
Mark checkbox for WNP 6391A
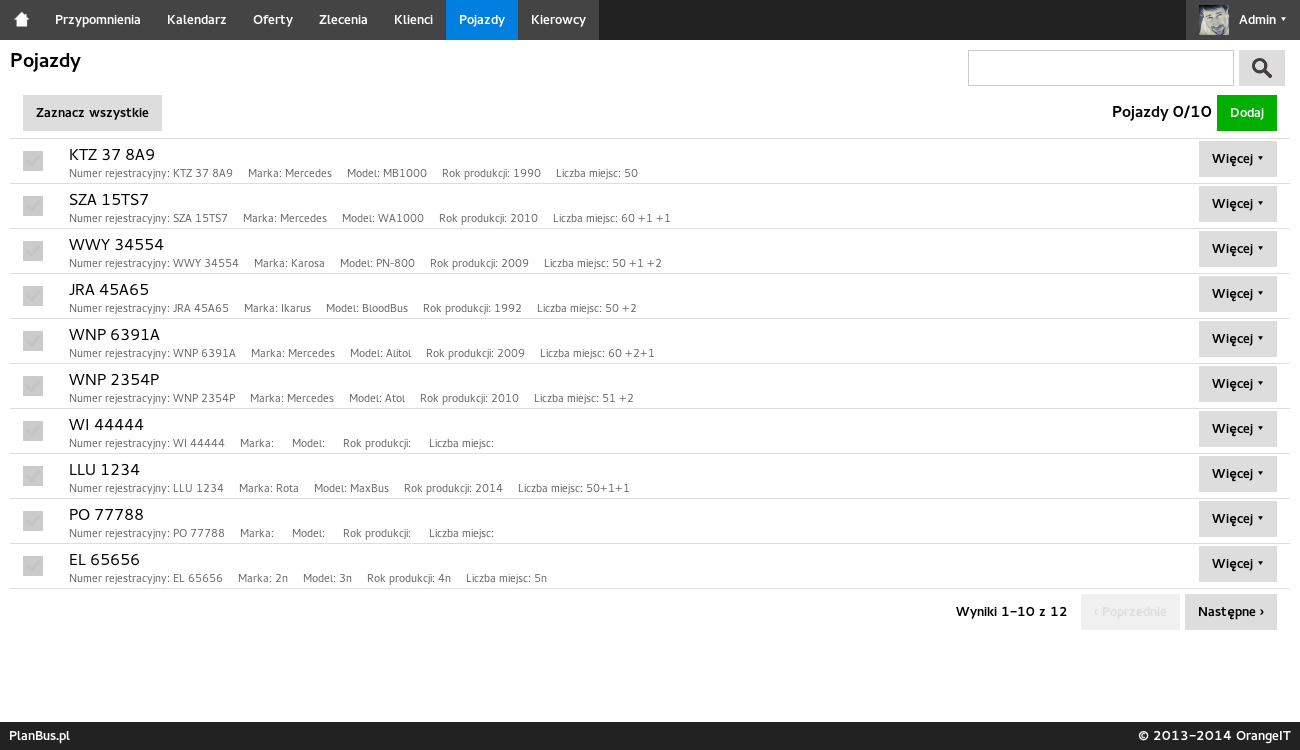pyautogui.click(x=33, y=341)
